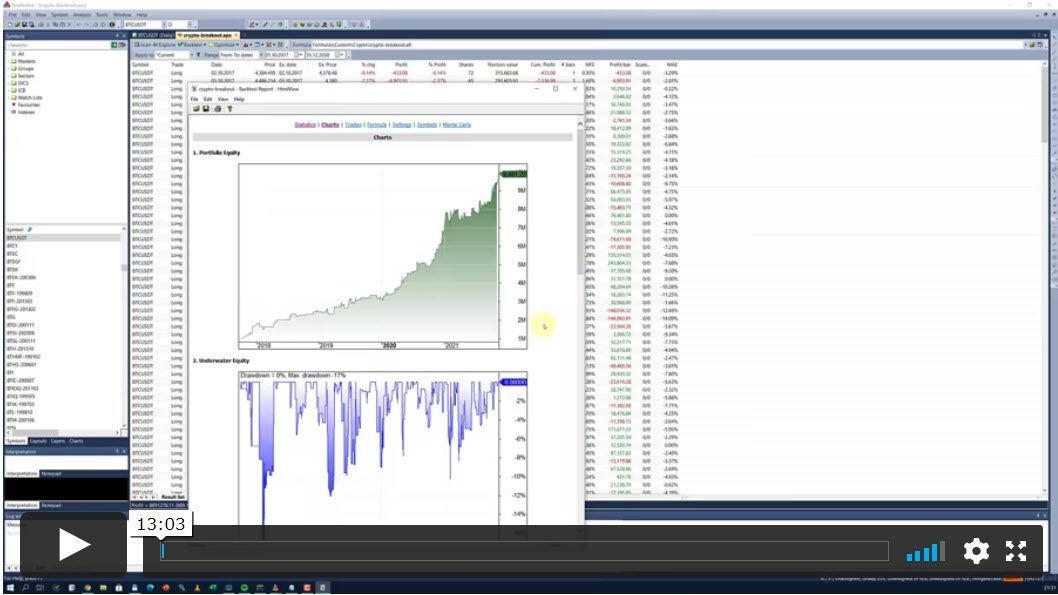Click the help icon in the Backtest Report toolbar

tap(229, 109)
